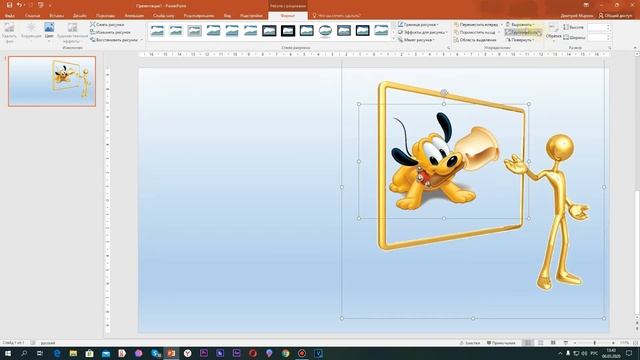
Task: Click the Redo icon in quick access toolbar
Action: 31,5
